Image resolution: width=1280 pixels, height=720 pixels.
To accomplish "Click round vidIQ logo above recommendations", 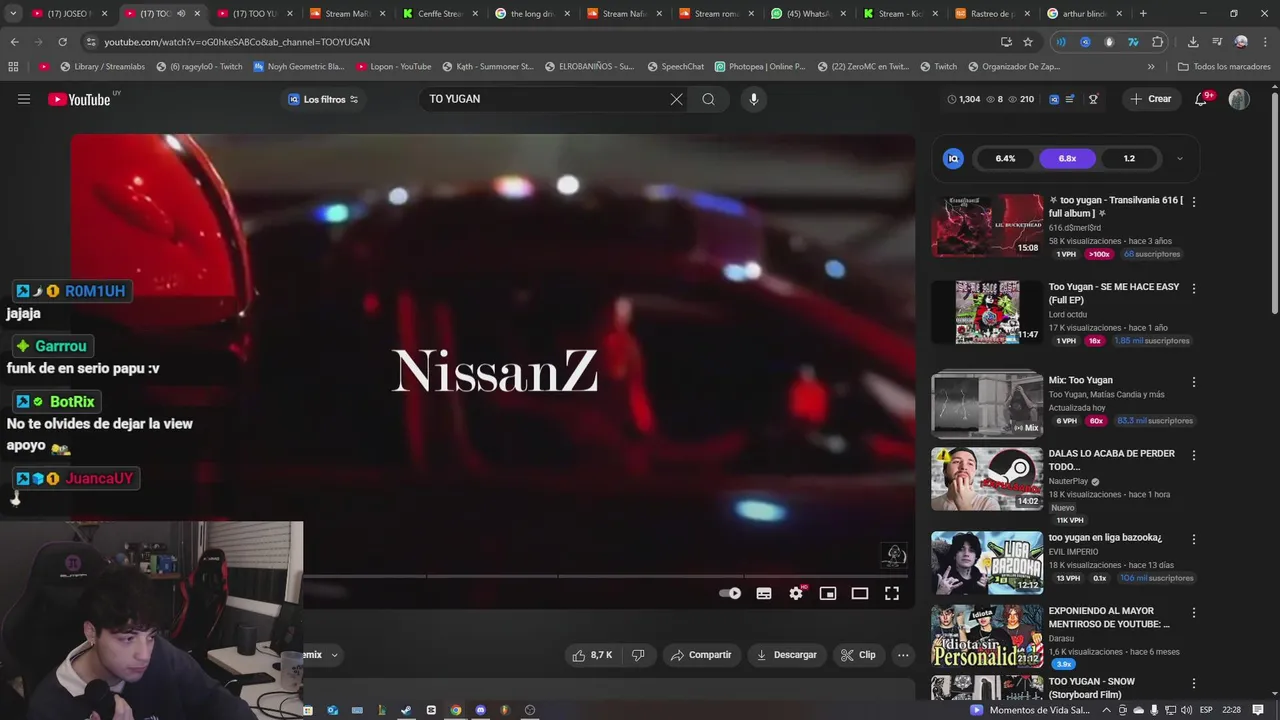I will [953, 158].
